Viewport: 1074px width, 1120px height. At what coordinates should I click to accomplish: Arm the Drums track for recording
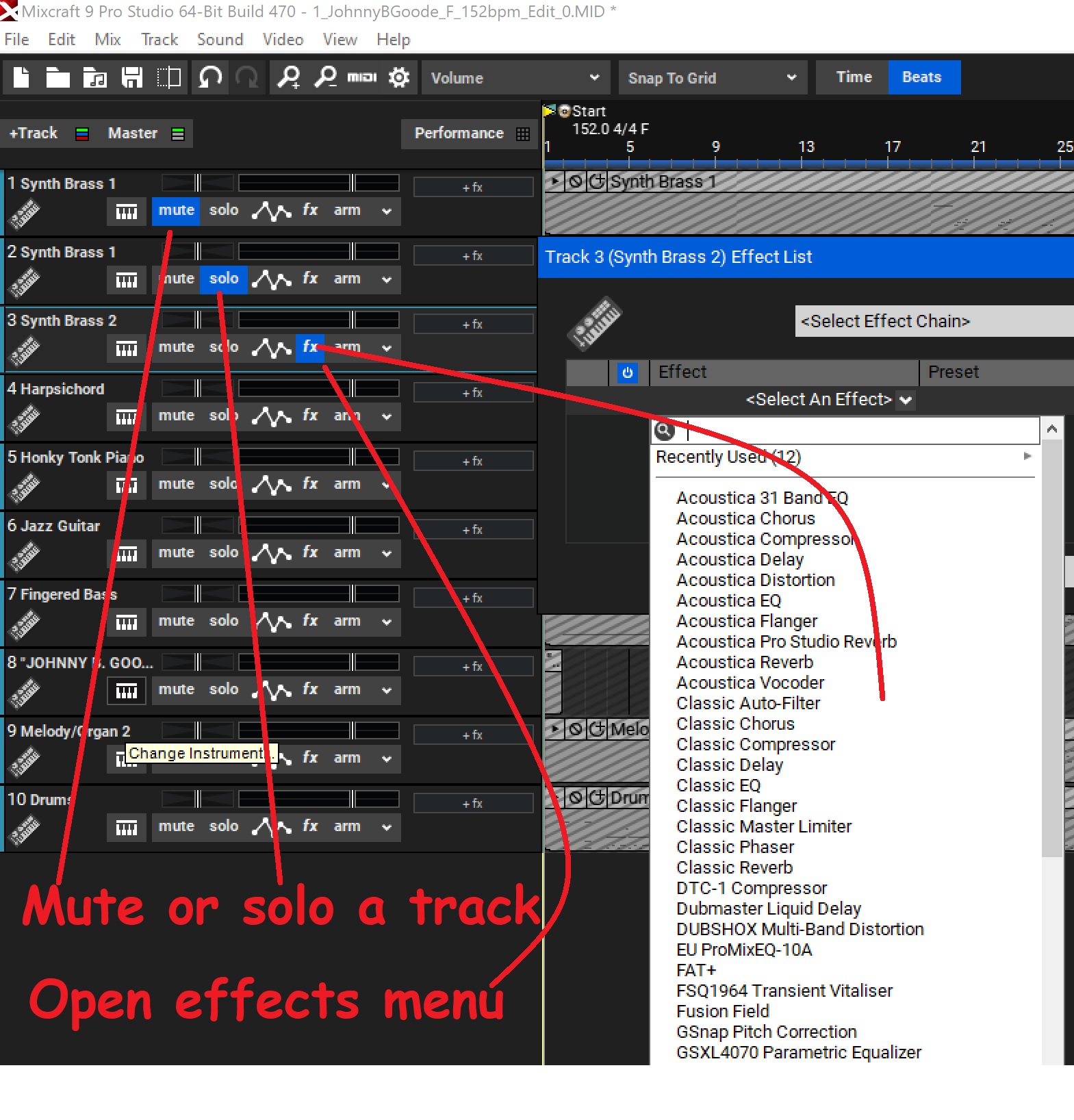pos(347,826)
